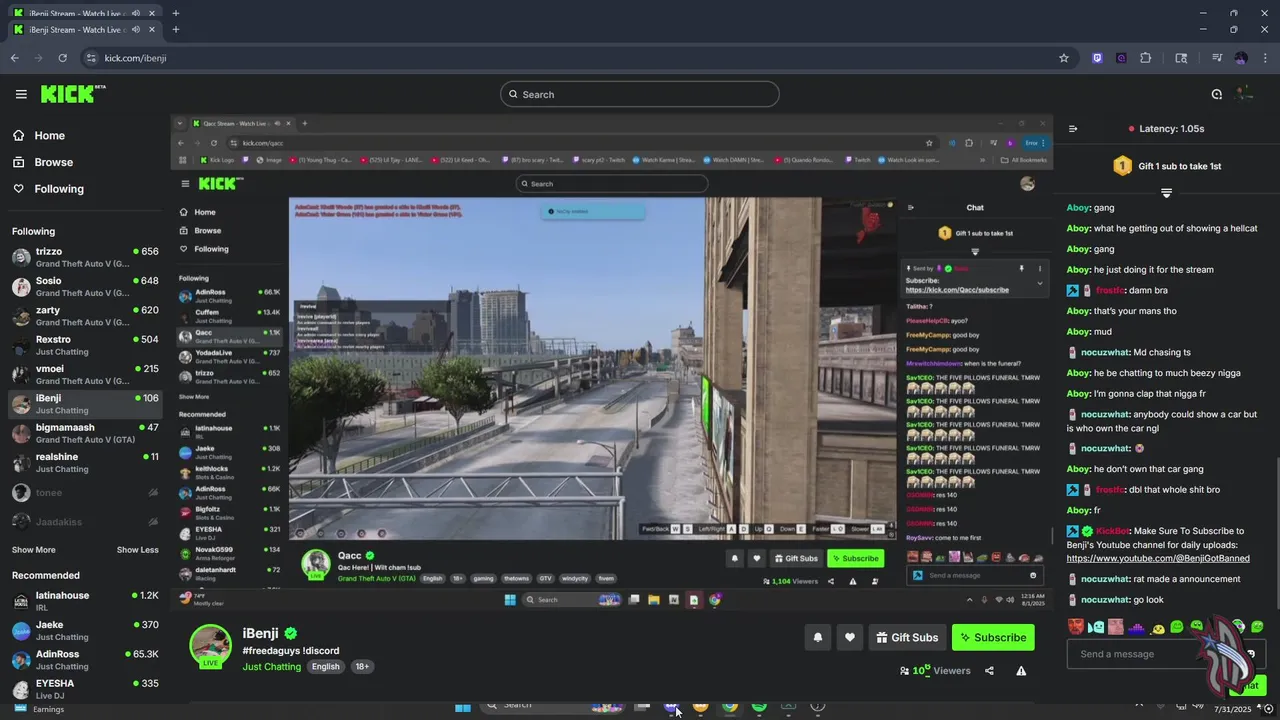Open the Kick user avatar menu
Viewport: 1280px width, 720px height.
pos(1245,94)
